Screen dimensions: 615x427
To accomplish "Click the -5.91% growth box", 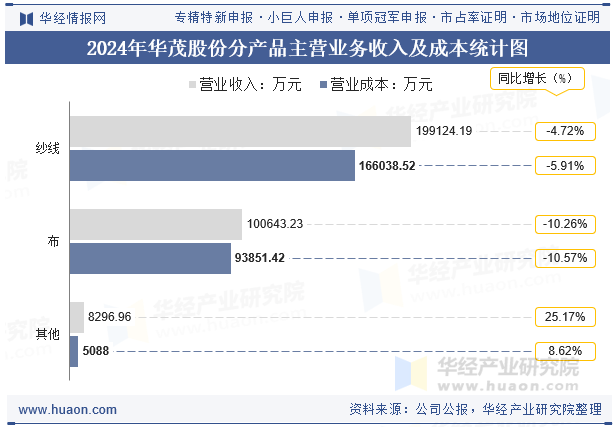I will [565, 165].
